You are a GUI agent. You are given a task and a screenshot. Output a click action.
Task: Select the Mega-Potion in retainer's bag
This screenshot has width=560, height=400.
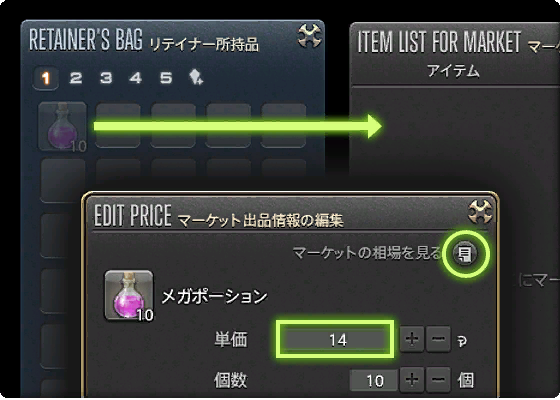click(x=62, y=126)
